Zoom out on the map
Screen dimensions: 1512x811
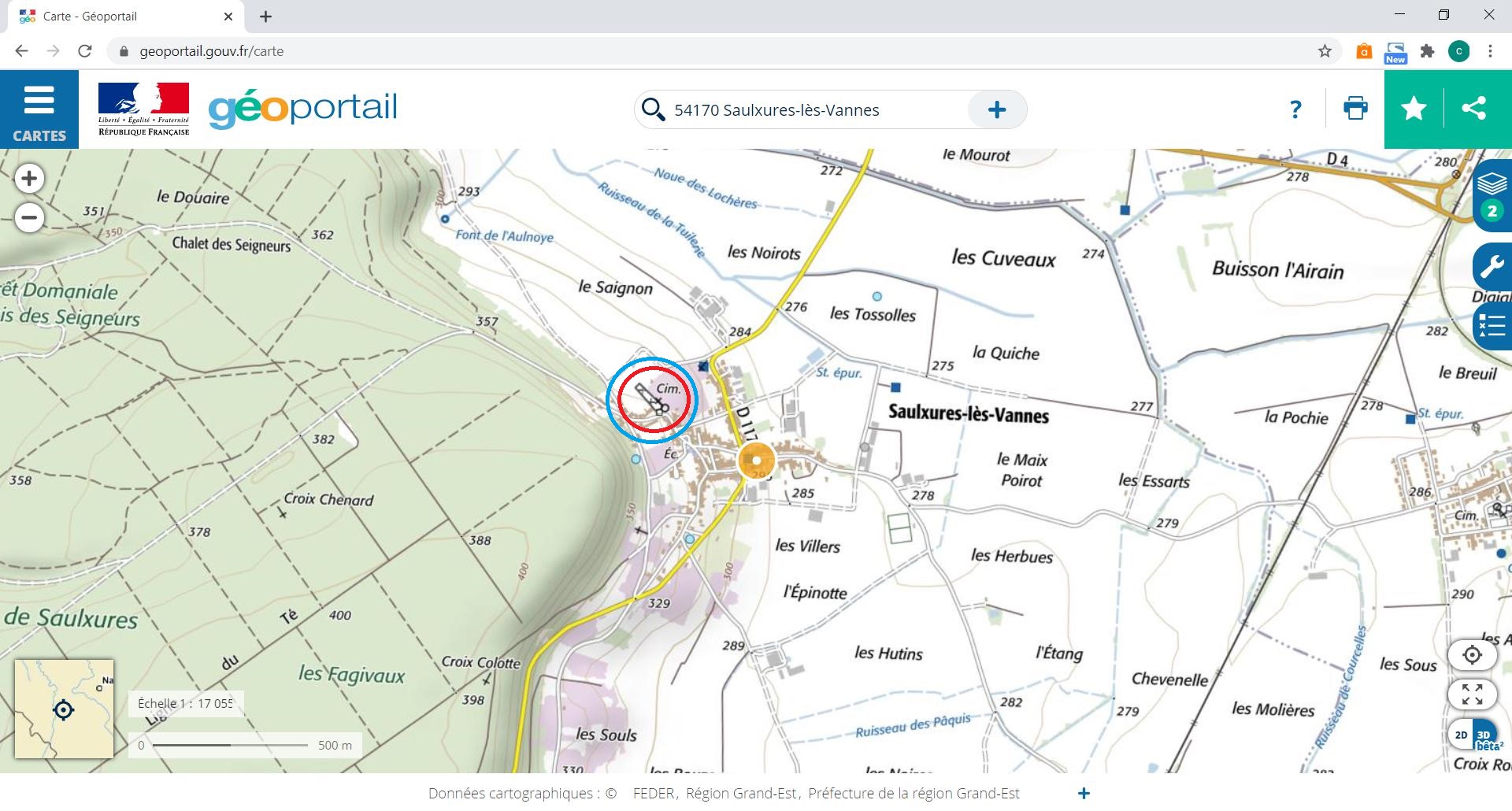tap(29, 217)
